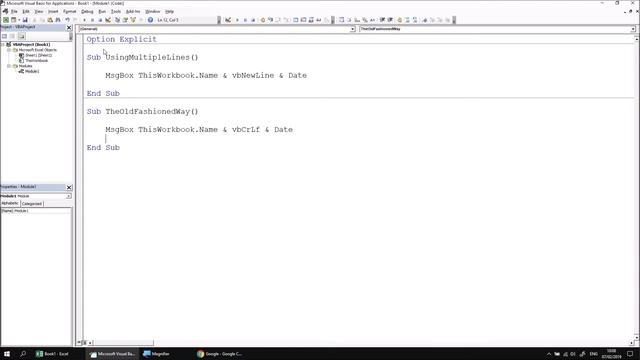Open the View menu
The width and height of the screenshot is (640, 360).
click(38, 11)
